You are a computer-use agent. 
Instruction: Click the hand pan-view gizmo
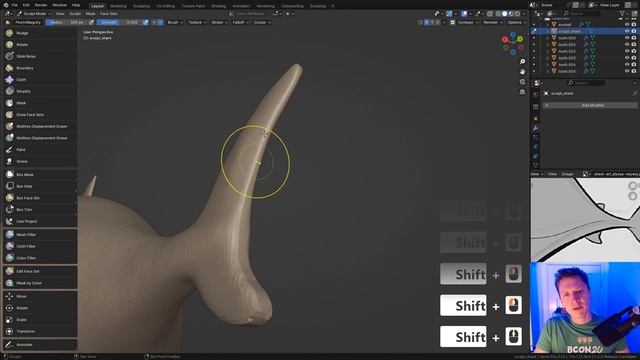pyautogui.click(x=522, y=72)
